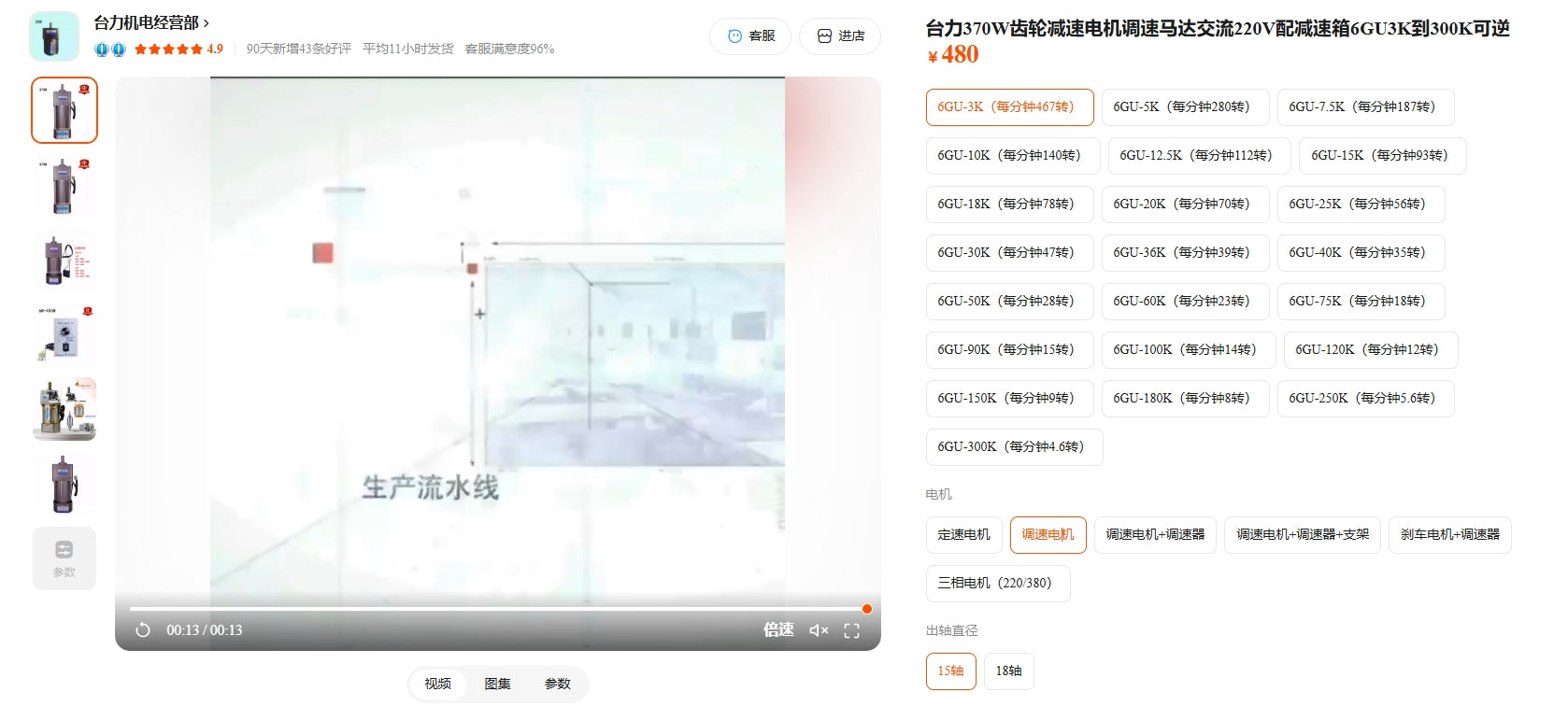Select the speed controller thumbnail
The image size is (1568, 706).
click(x=64, y=334)
